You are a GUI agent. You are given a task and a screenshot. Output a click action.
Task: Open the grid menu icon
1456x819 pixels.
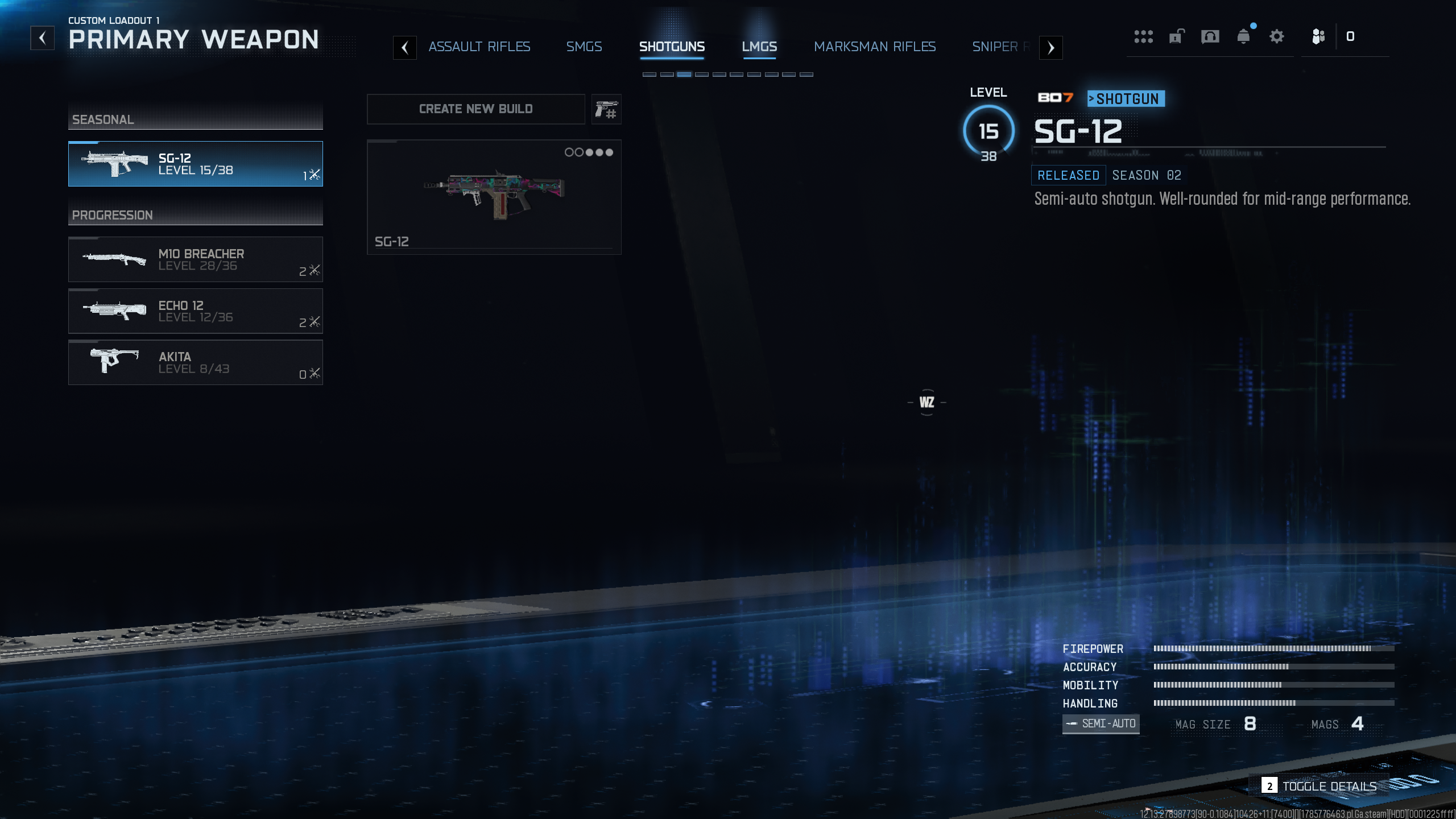pyautogui.click(x=1143, y=37)
